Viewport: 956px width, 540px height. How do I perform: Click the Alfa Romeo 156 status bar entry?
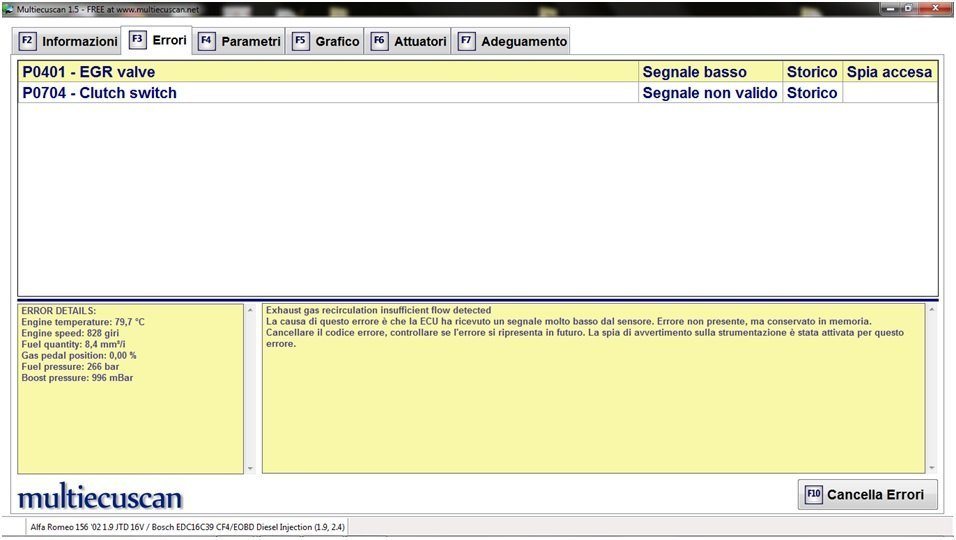187,527
